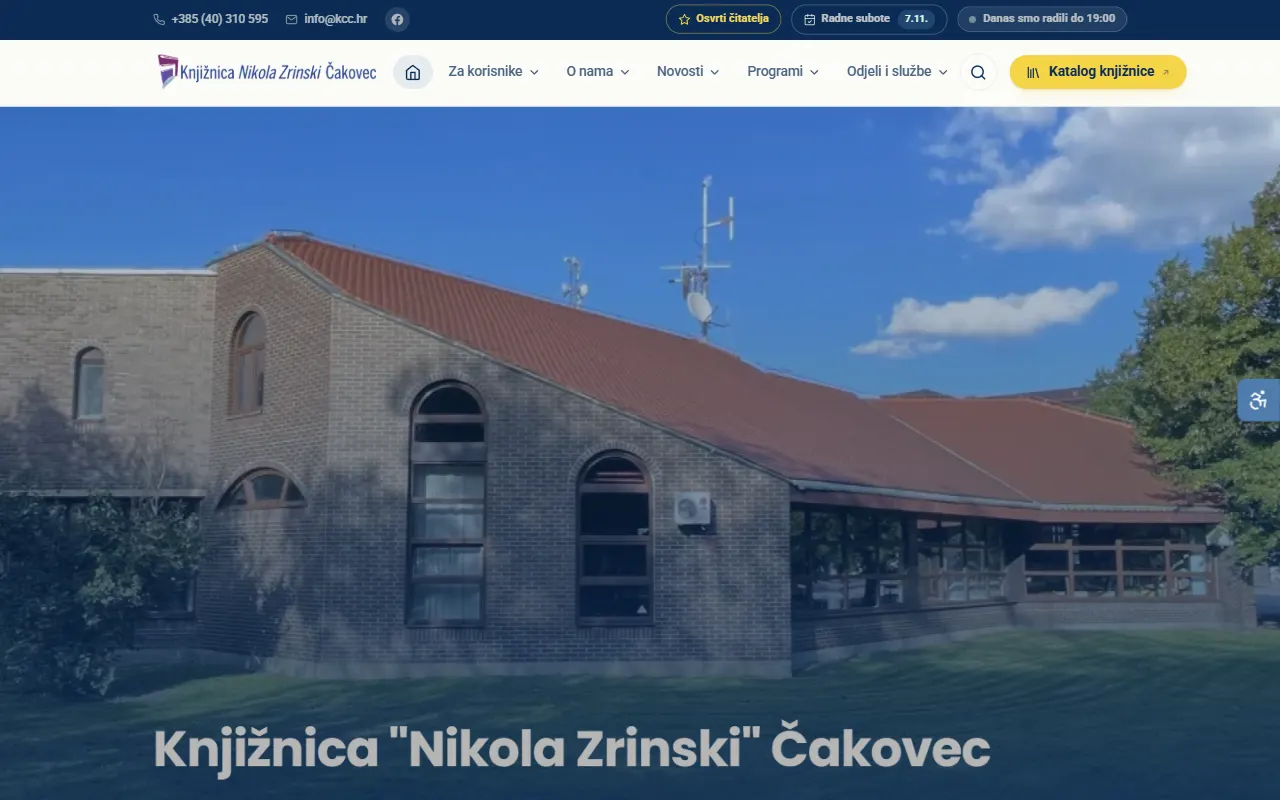Expand the O nama chevron
The width and height of the screenshot is (1280, 800).
[625, 72]
